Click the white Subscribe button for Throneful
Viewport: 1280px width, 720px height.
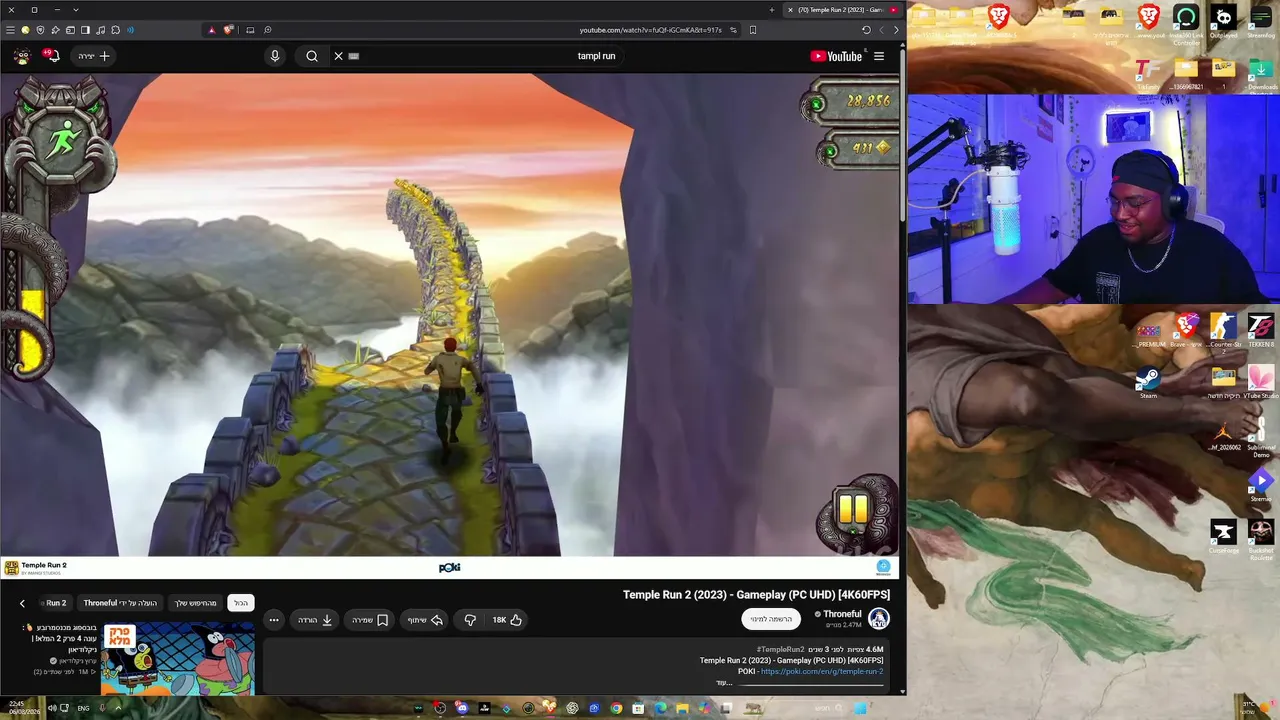(771, 619)
